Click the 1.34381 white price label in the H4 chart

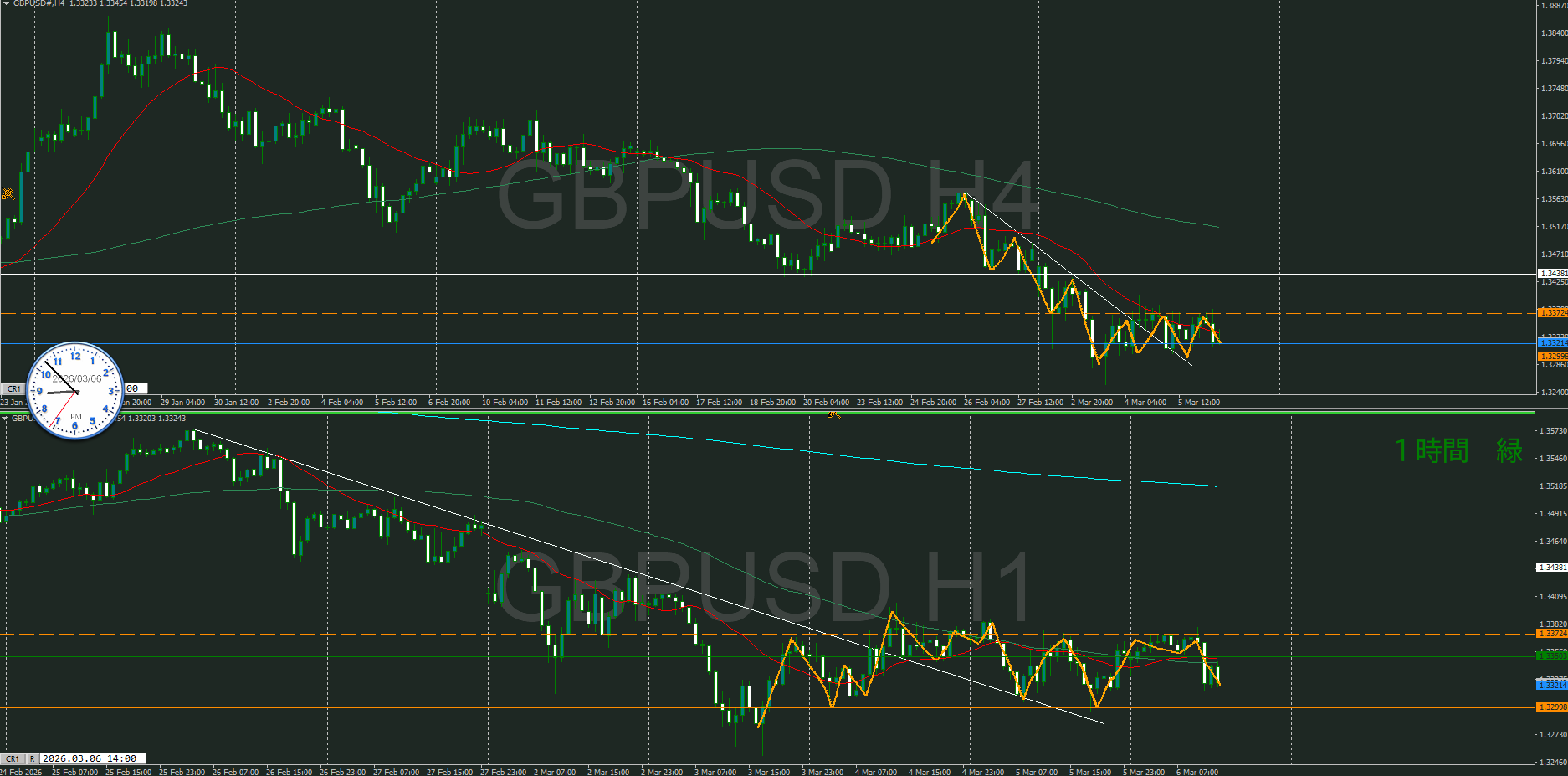(1553, 274)
